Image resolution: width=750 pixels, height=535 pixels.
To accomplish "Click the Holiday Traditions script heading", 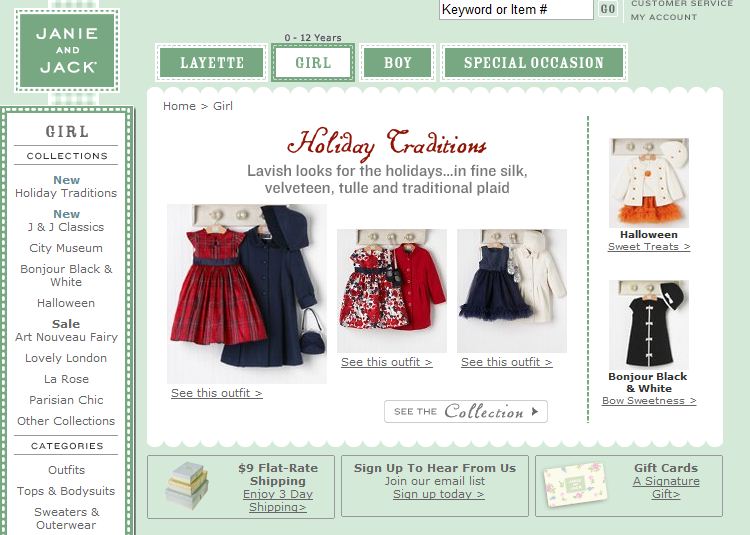I will 387,144.
